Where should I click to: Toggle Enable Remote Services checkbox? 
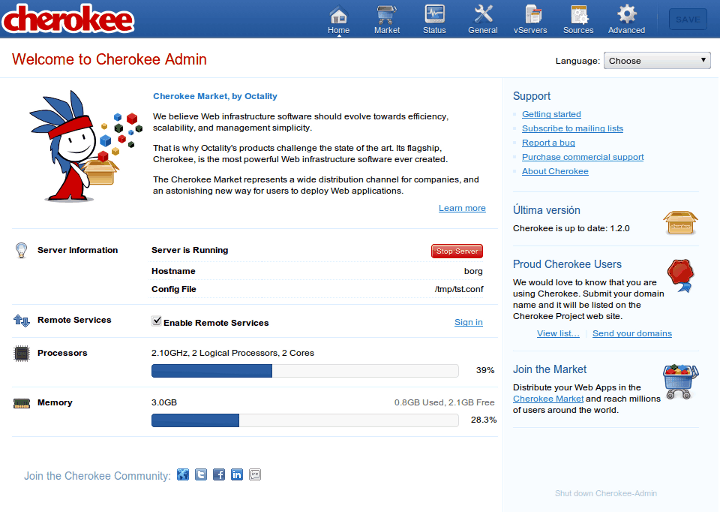[157, 322]
